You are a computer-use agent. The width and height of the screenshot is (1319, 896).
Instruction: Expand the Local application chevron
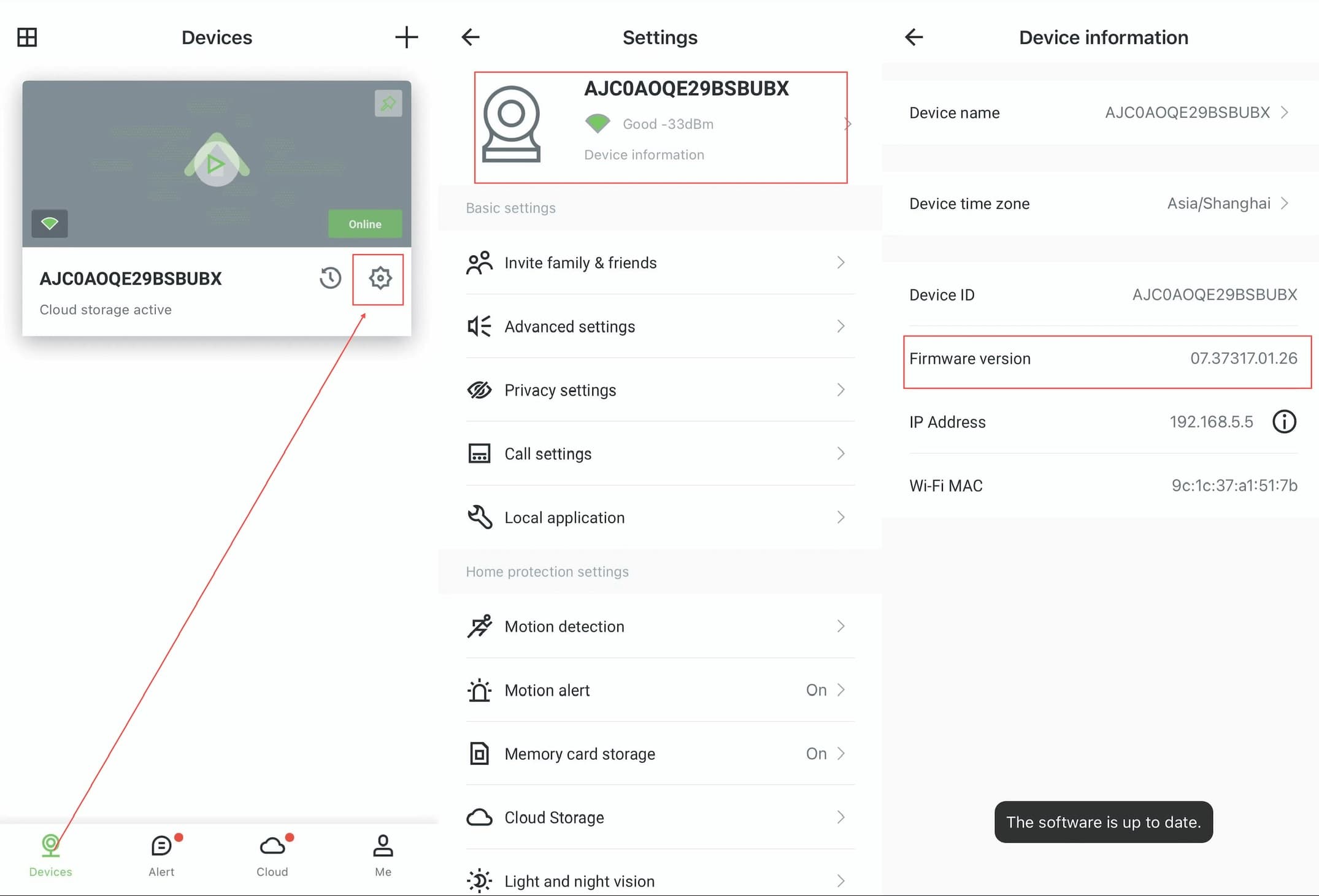click(x=841, y=518)
